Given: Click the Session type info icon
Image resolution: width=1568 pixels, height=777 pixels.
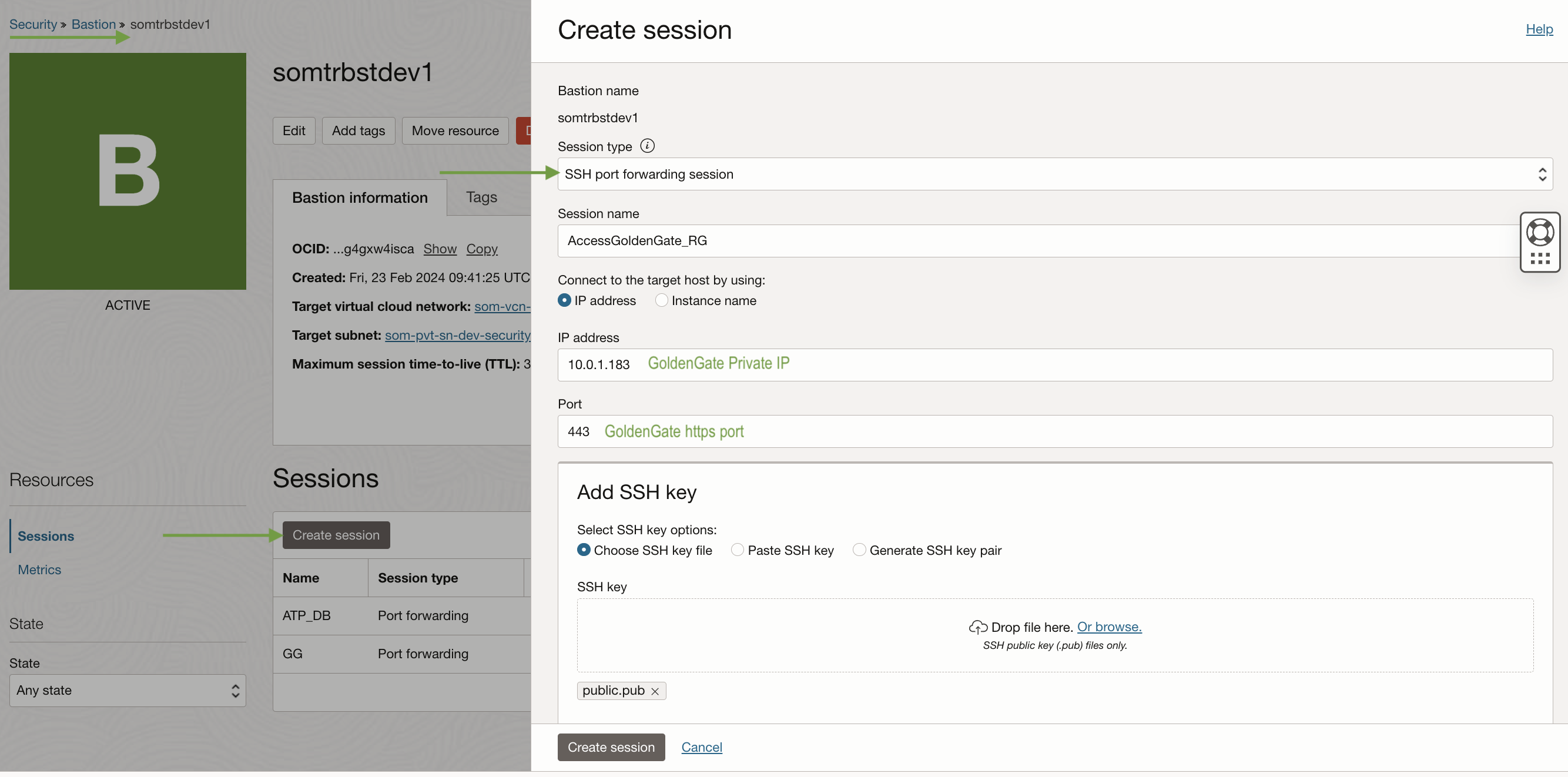Looking at the screenshot, I should point(647,146).
